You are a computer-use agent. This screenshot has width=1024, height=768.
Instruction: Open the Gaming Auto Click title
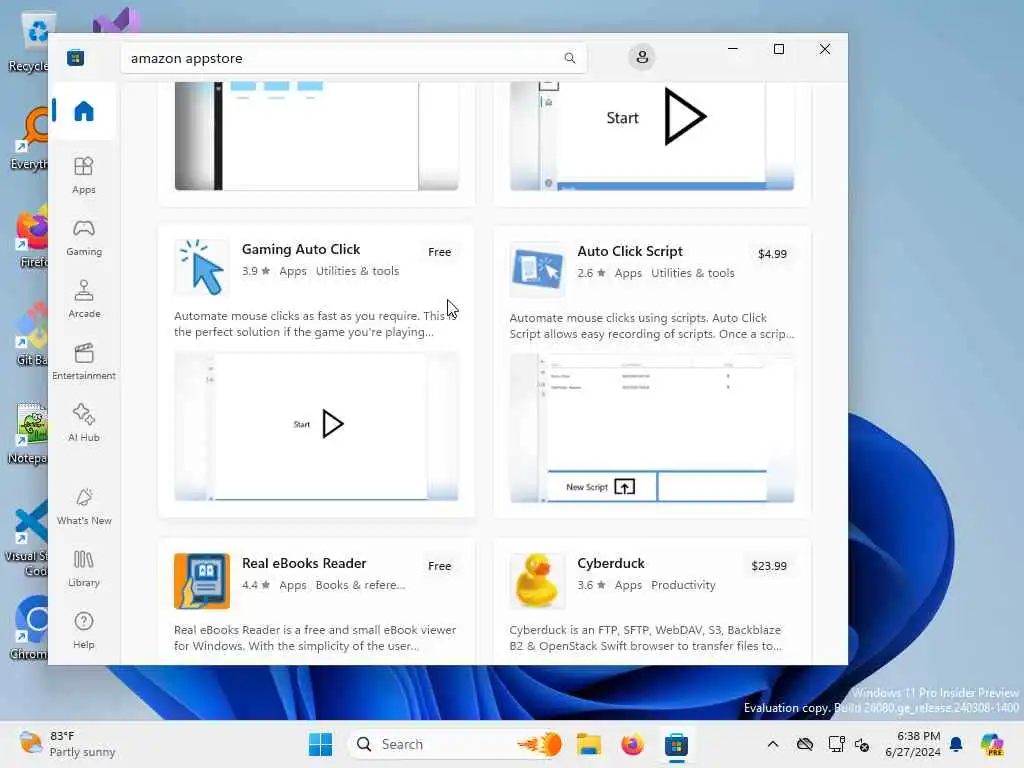click(x=301, y=249)
